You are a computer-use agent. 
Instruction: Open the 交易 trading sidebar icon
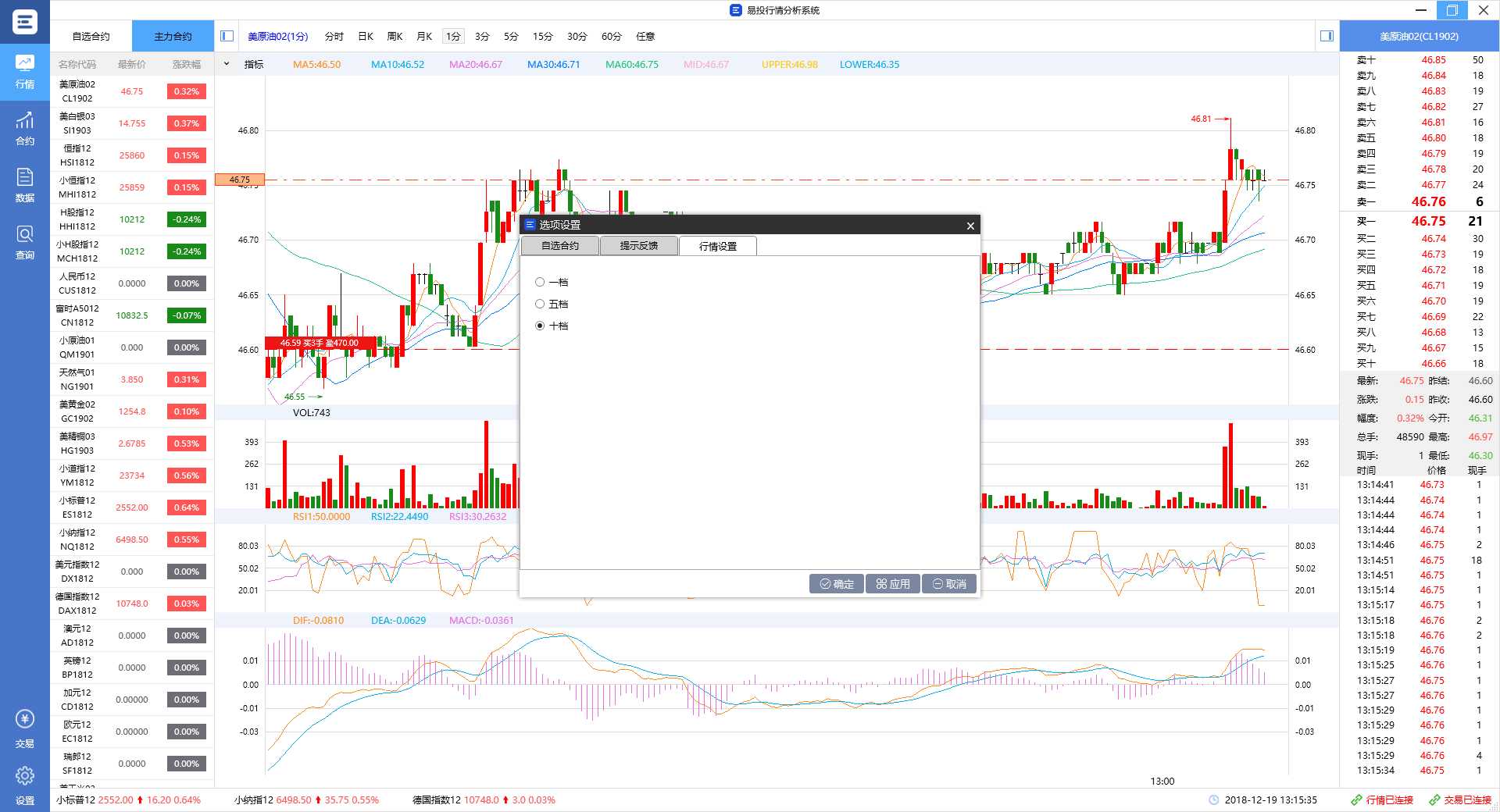pyautogui.click(x=25, y=729)
